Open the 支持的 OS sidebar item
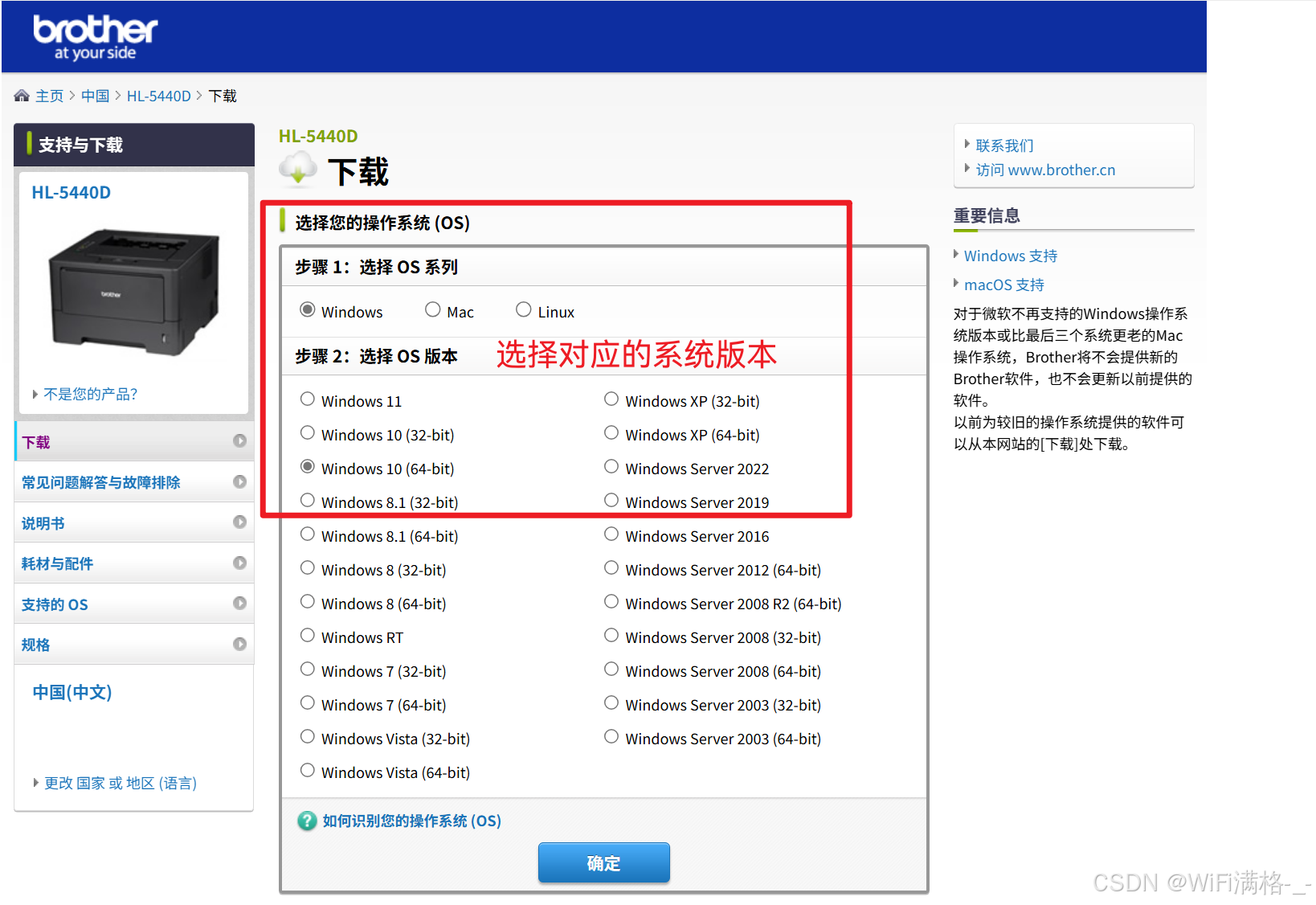1316x905 pixels. [134, 604]
